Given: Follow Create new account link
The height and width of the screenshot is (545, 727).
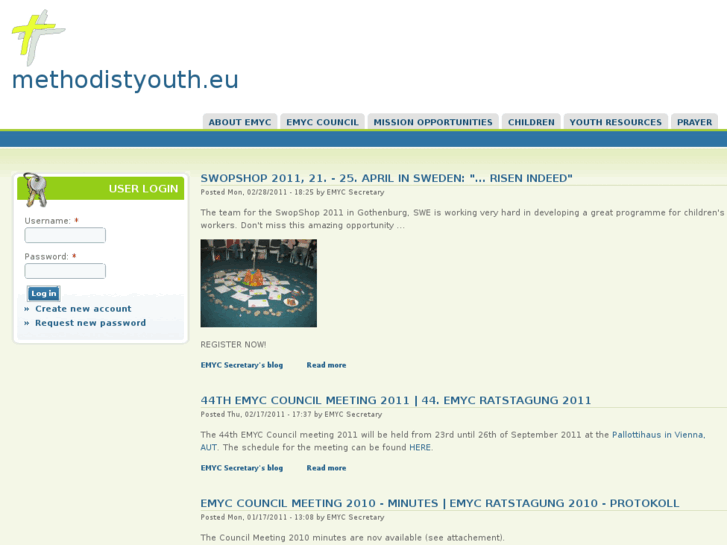Looking at the screenshot, I should tap(83, 309).
